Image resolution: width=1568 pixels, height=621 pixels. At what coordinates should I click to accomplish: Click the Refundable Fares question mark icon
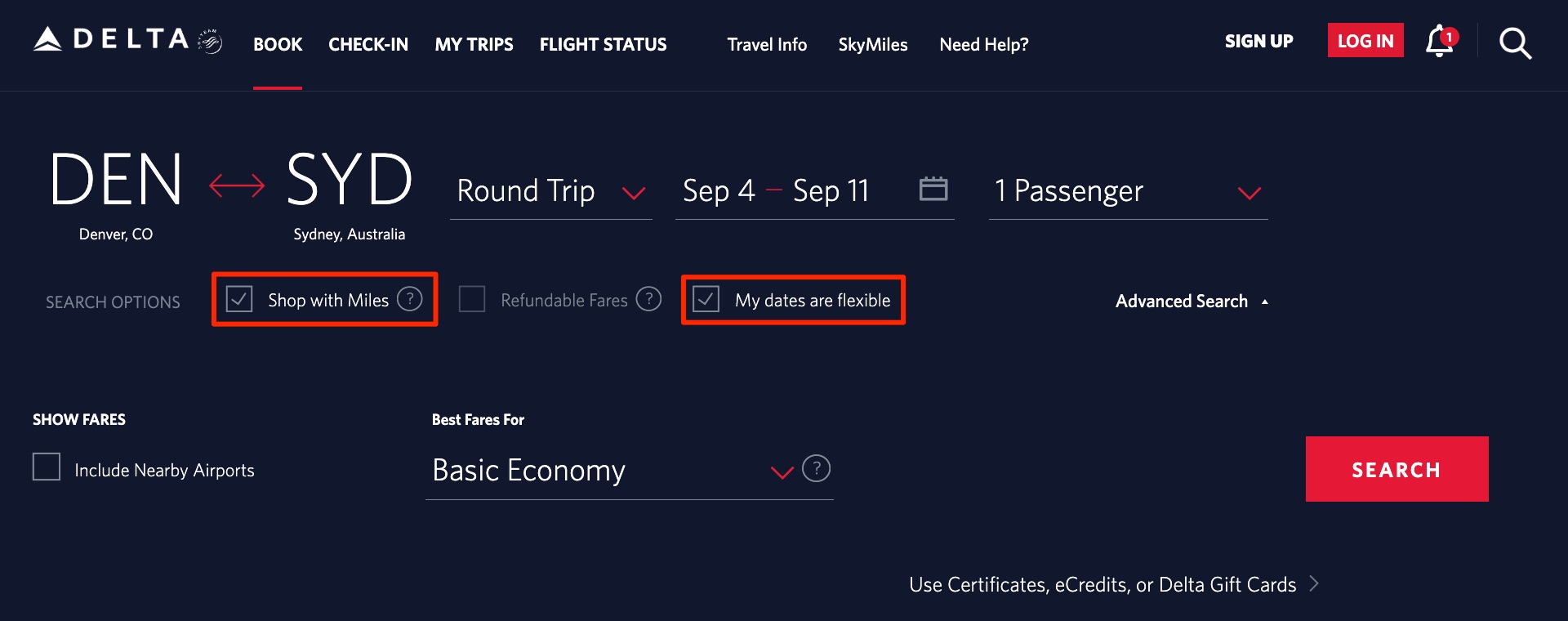tap(648, 299)
